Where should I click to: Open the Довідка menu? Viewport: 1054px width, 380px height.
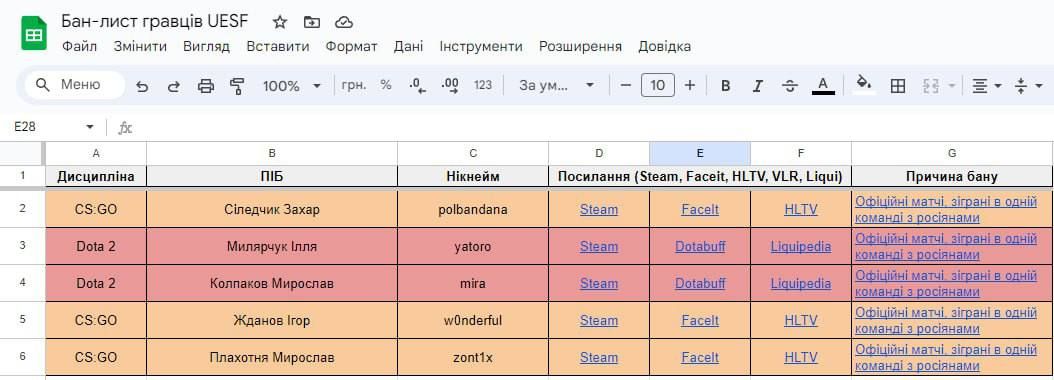click(665, 46)
